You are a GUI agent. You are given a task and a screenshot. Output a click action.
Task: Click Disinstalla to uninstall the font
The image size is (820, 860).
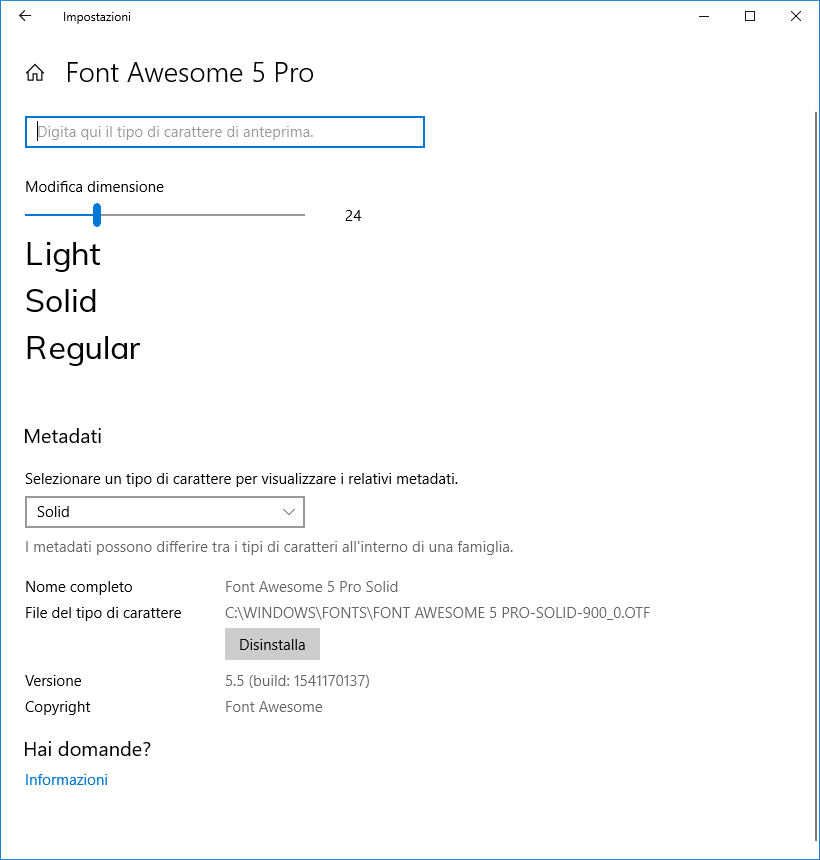point(272,643)
